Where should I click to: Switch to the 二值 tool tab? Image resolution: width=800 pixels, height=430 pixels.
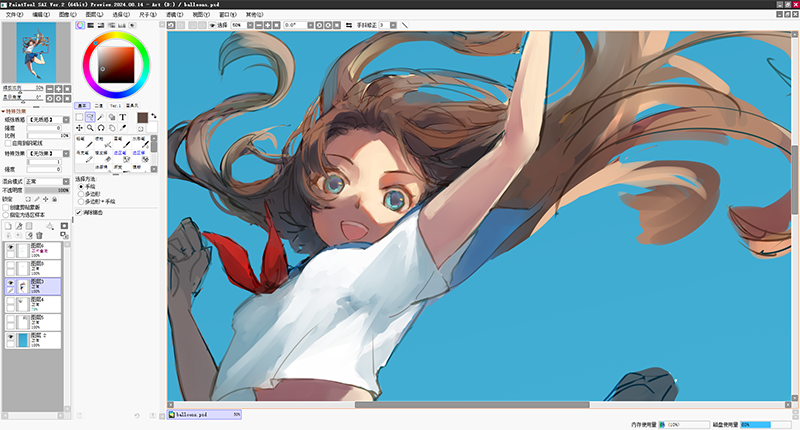pos(99,106)
